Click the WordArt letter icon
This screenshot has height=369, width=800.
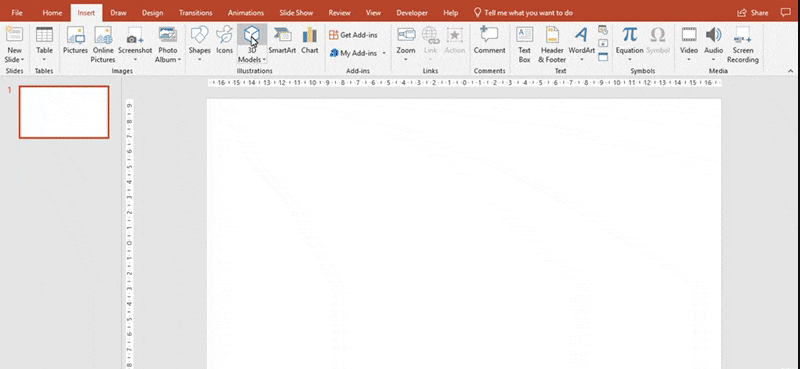pos(581,35)
